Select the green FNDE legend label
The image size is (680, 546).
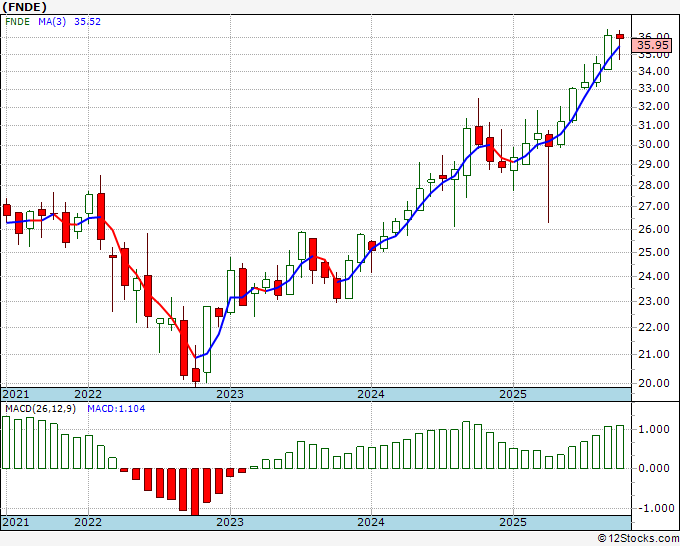click(x=17, y=22)
